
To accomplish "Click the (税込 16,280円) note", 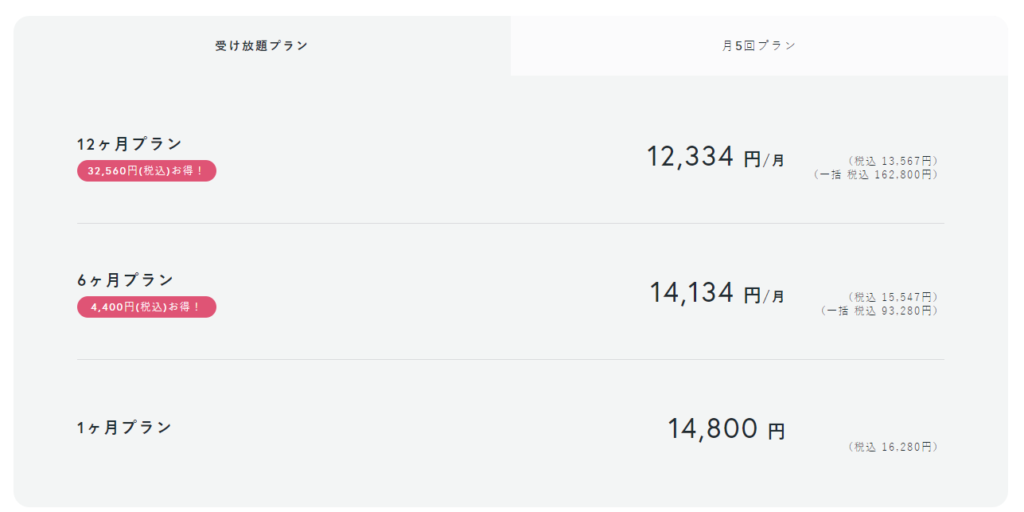I will (x=892, y=447).
